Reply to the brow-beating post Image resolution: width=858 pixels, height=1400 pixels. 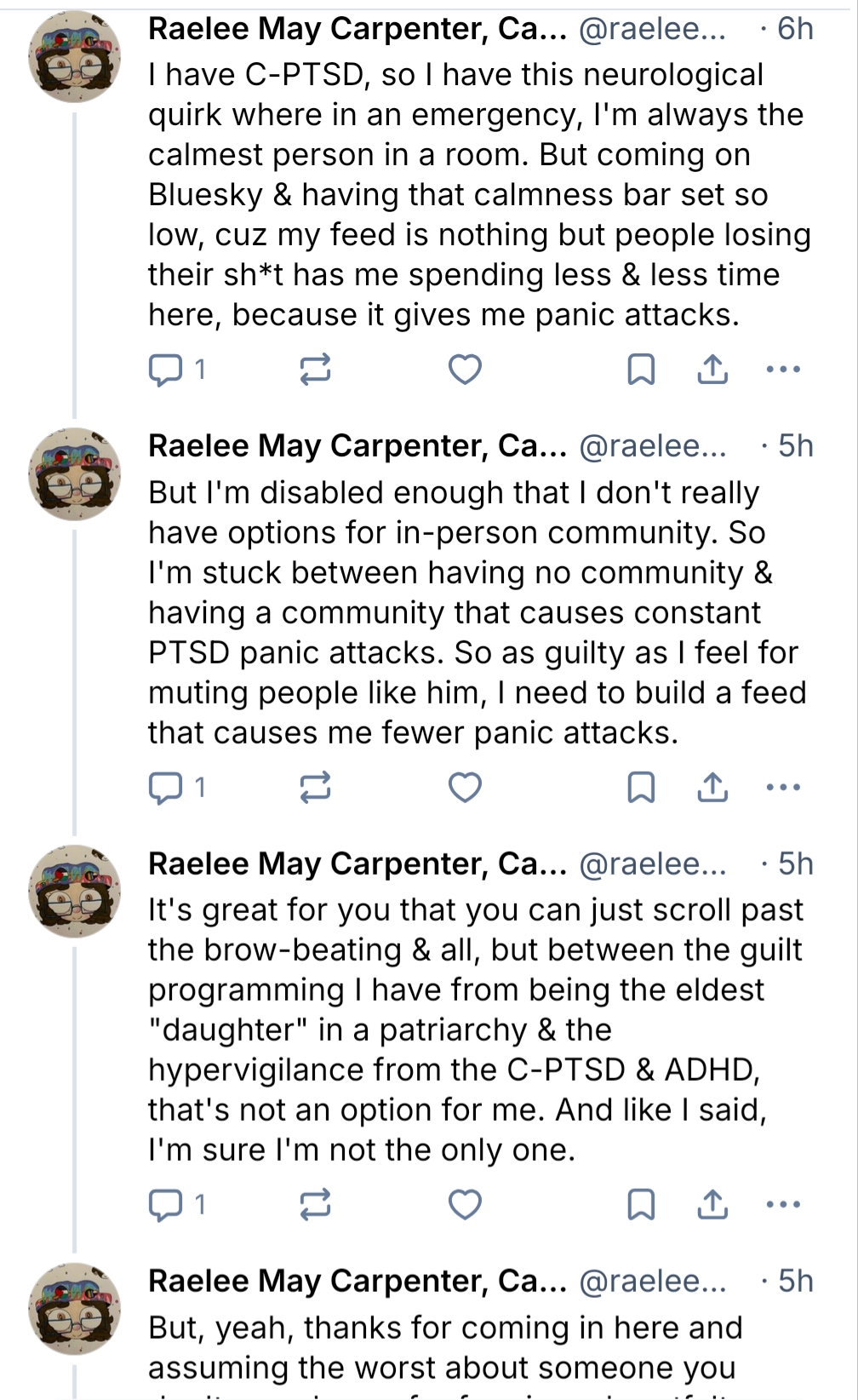pos(164,1205)
